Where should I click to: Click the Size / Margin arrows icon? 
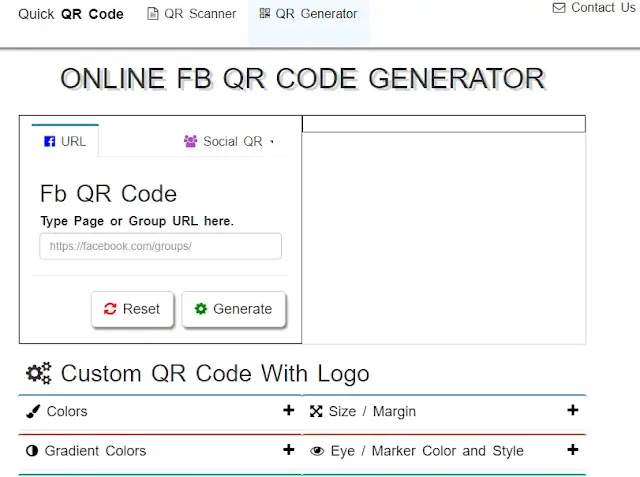[x=316, y=411]
